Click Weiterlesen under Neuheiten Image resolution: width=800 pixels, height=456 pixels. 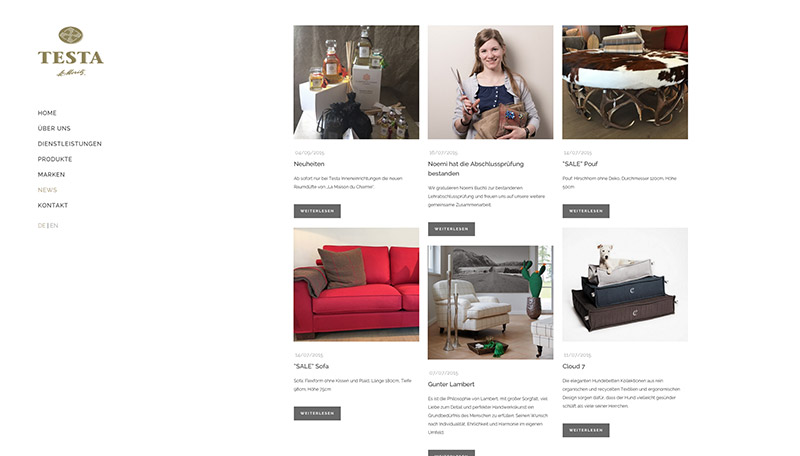[x=317, y=211]
